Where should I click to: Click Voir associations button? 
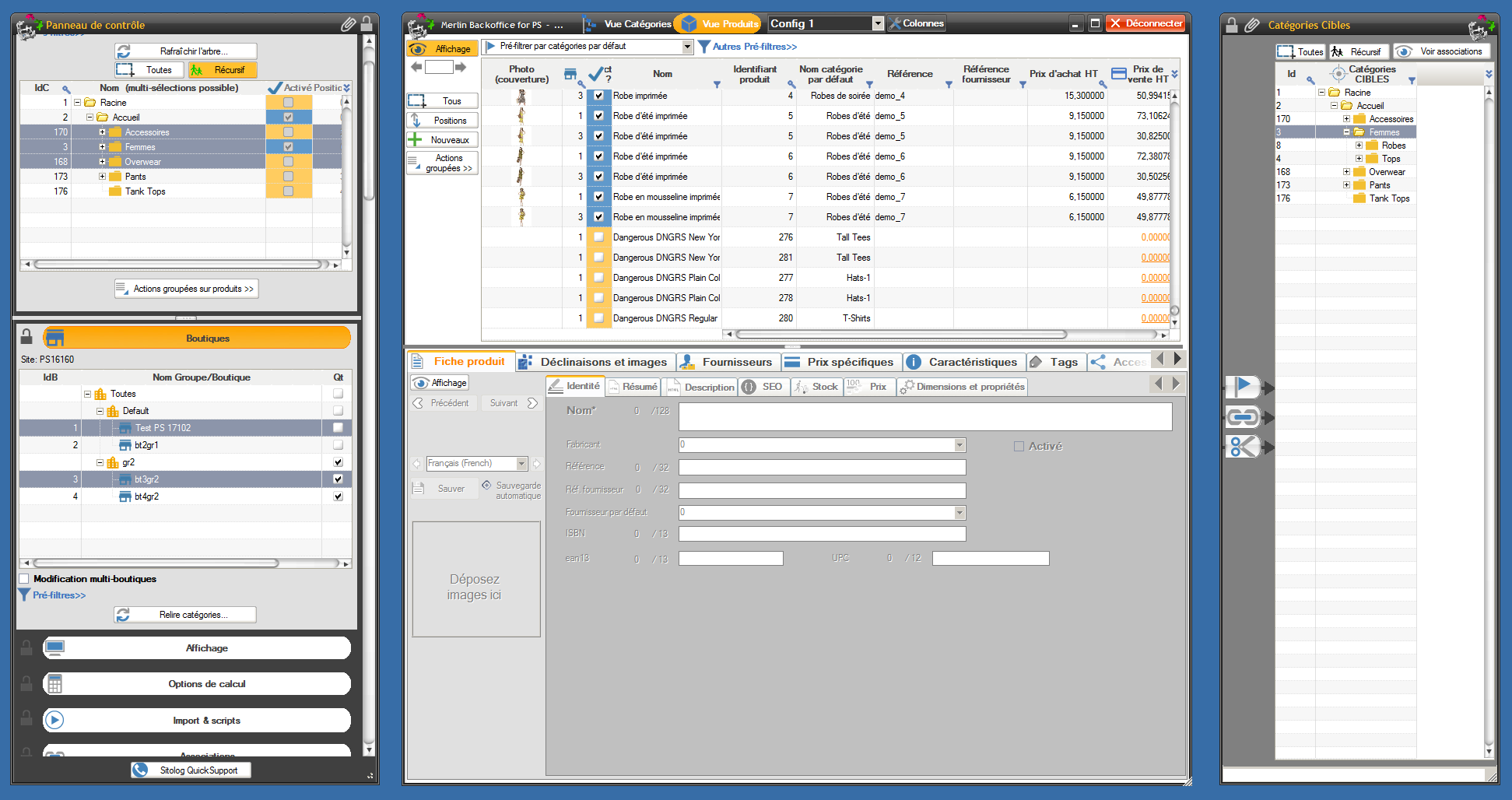click(1442, 51)
